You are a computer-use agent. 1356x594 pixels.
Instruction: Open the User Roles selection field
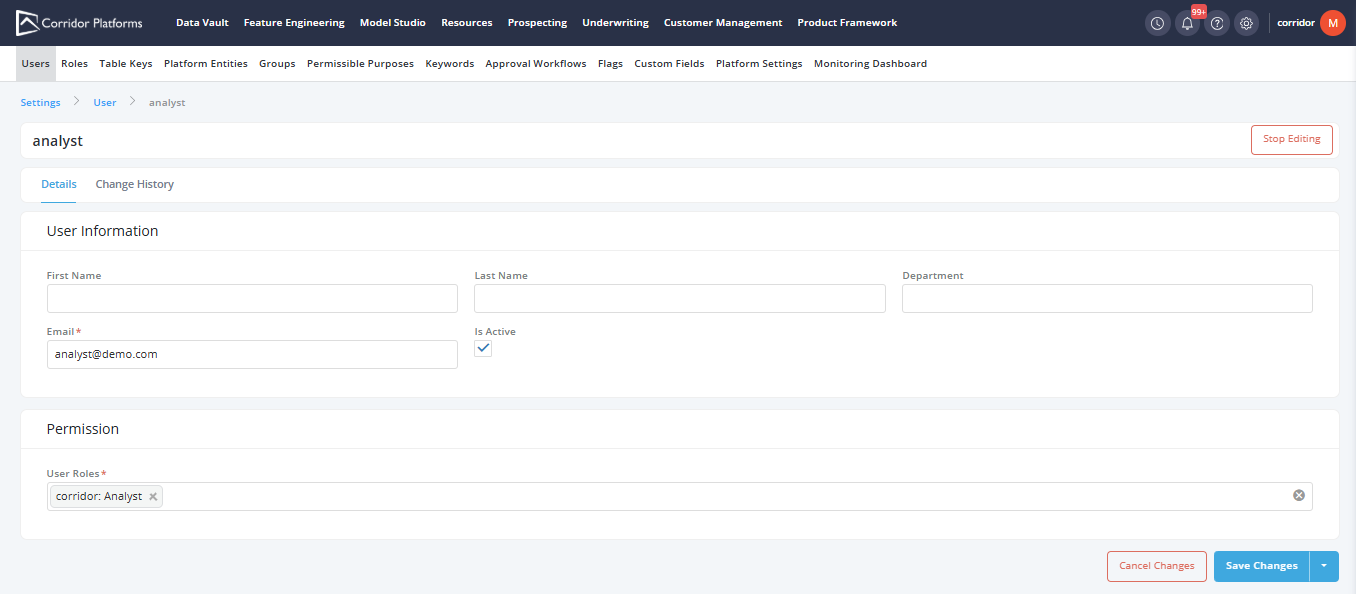(x=700, y=497)
